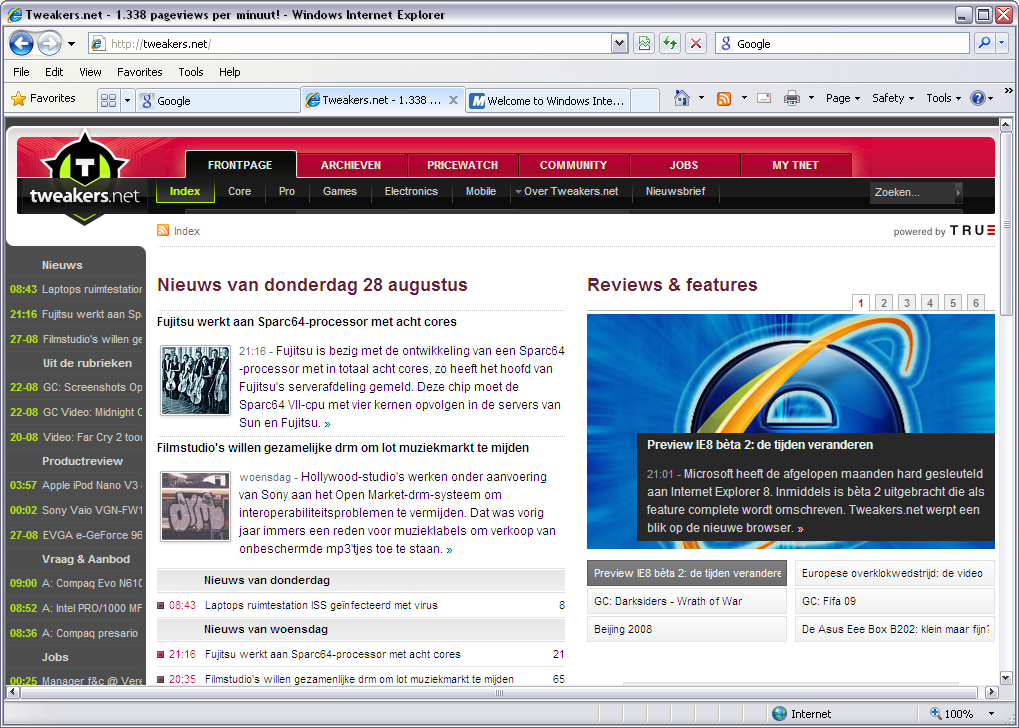Select the PRICEWATCH site tab

click(462, 165)
